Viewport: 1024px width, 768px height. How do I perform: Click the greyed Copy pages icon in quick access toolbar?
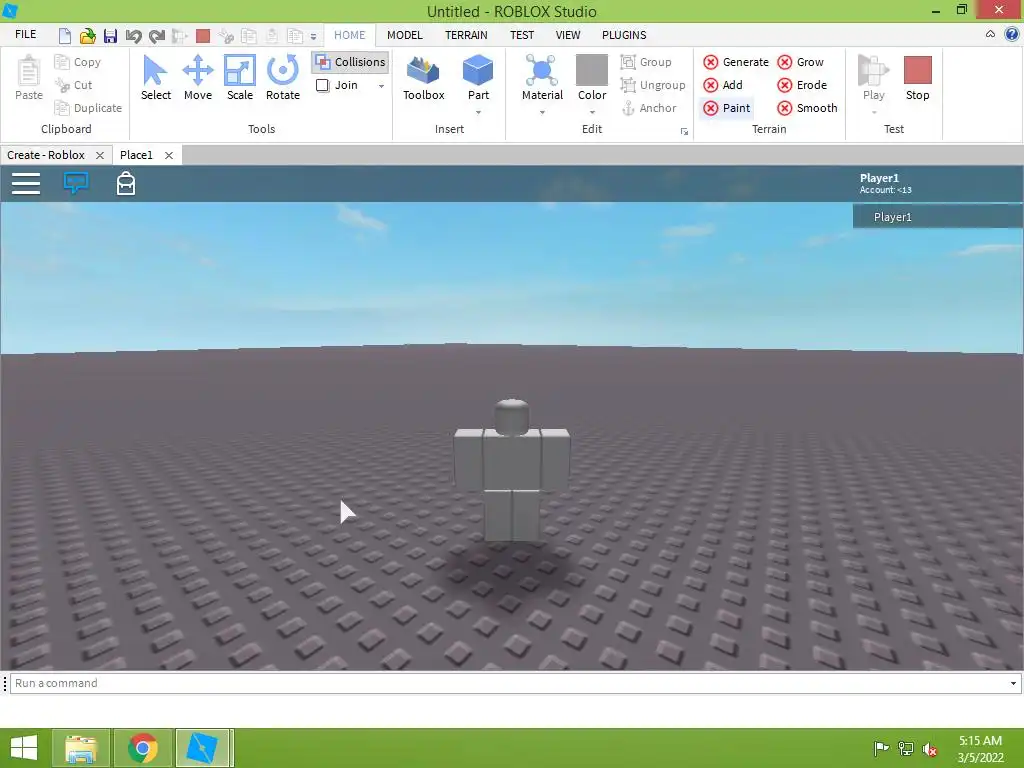249,35
